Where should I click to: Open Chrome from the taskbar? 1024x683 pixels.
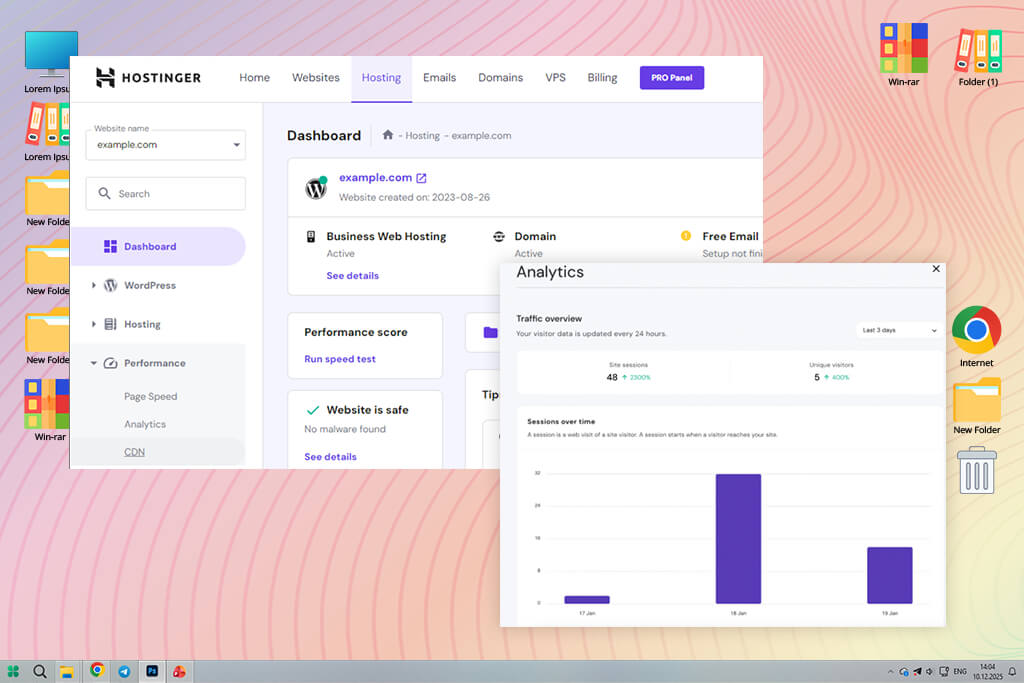(97, 670)
